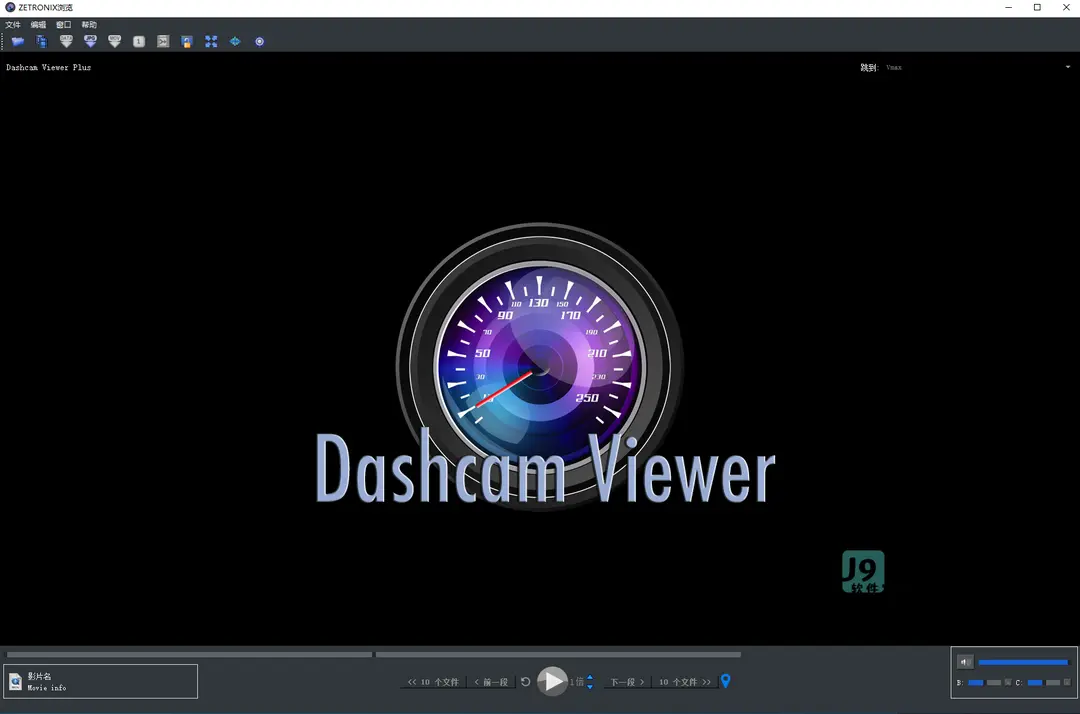The width and height of the screenshot is (1080, 714).
Task: Click the round target toolbar icon
Action: tap(260, 41)
